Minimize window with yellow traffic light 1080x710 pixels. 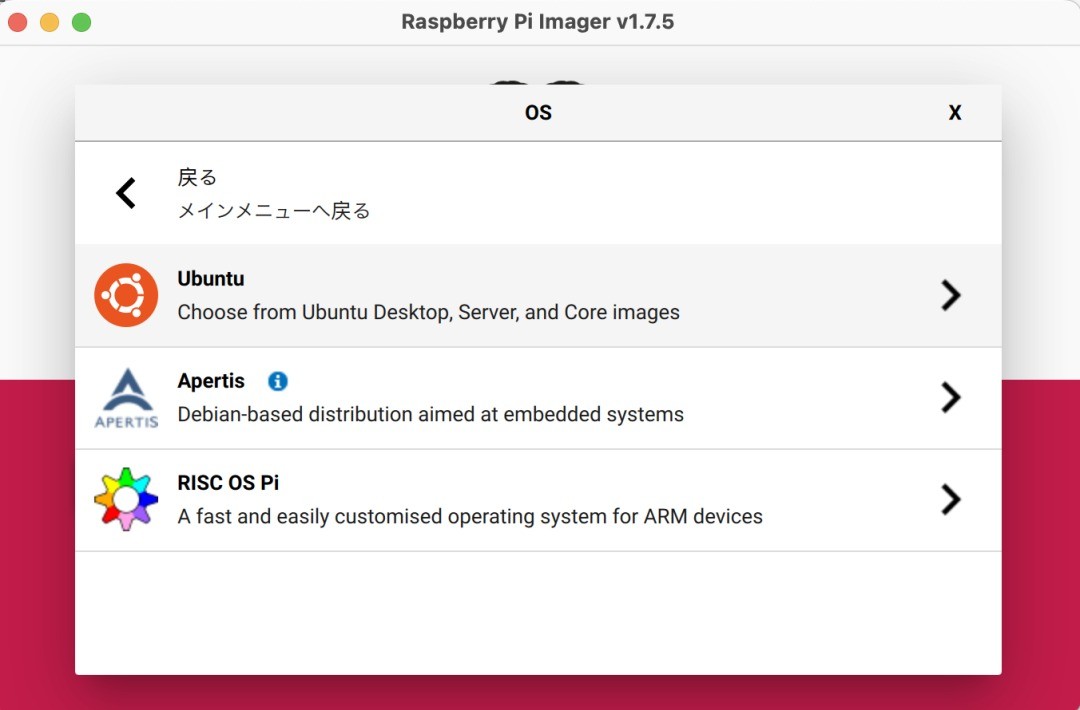50,22
